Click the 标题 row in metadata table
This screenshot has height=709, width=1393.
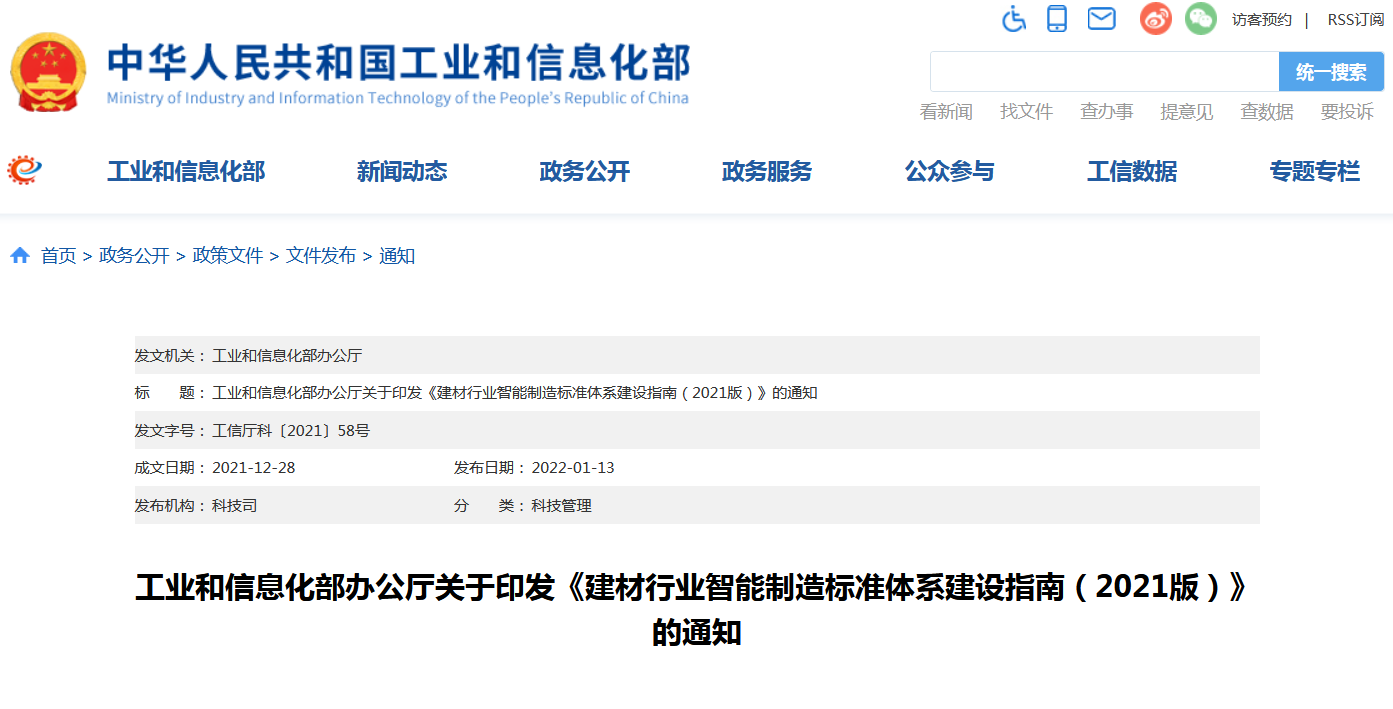point(697,393)
